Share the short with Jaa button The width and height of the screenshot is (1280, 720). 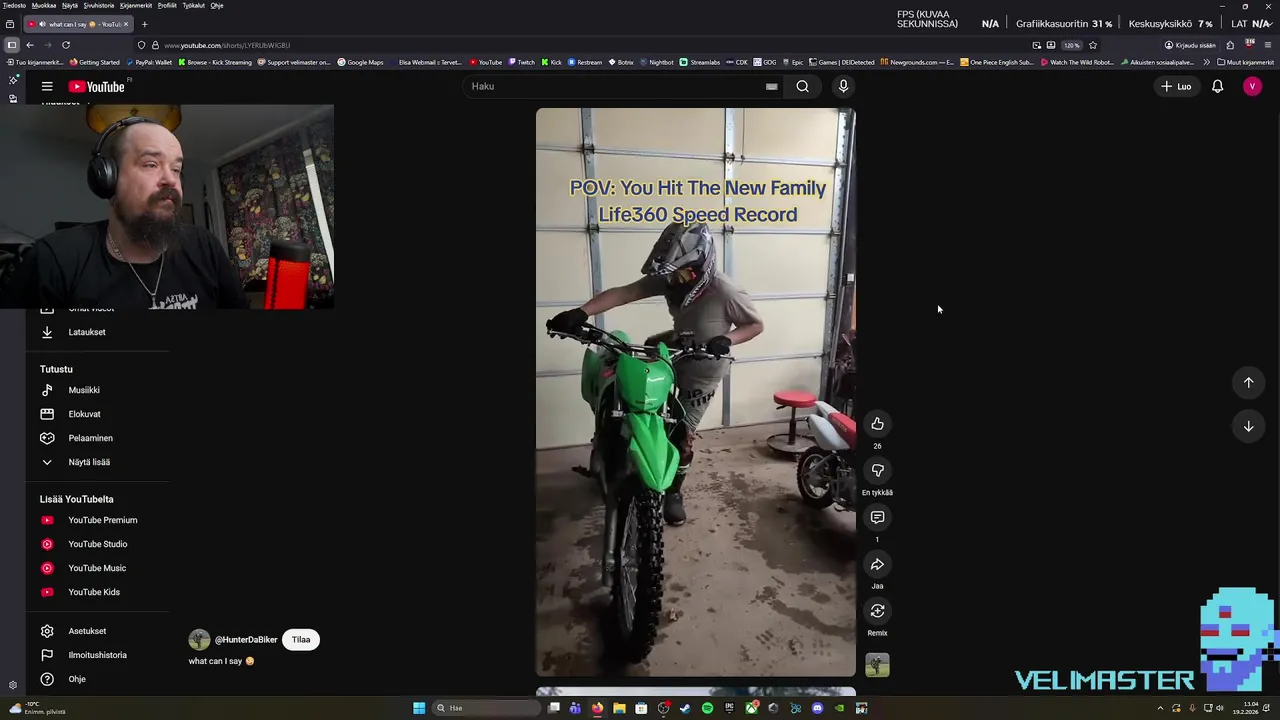(x=877, y=564)
